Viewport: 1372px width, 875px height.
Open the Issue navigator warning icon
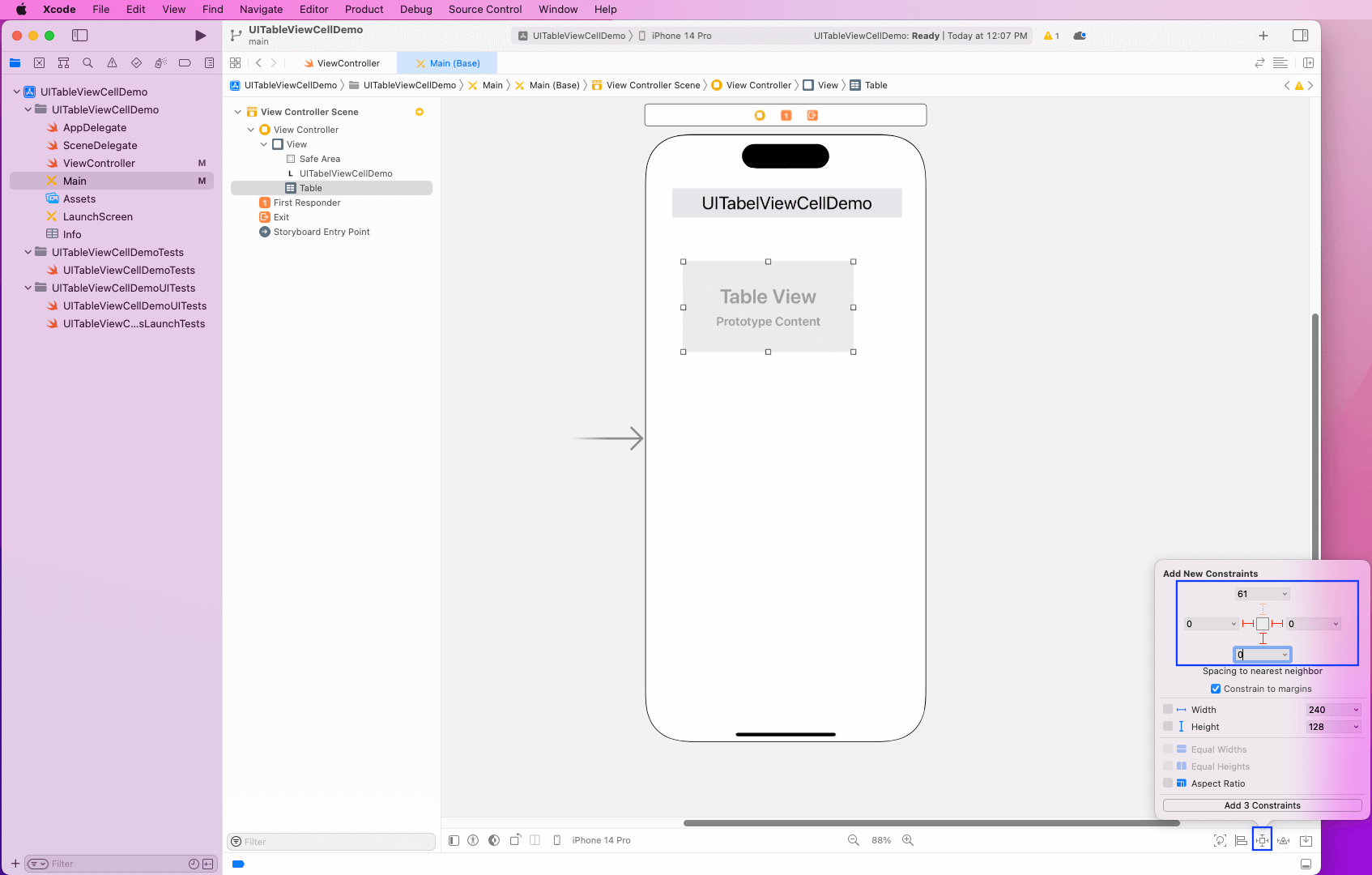(112, 63)
